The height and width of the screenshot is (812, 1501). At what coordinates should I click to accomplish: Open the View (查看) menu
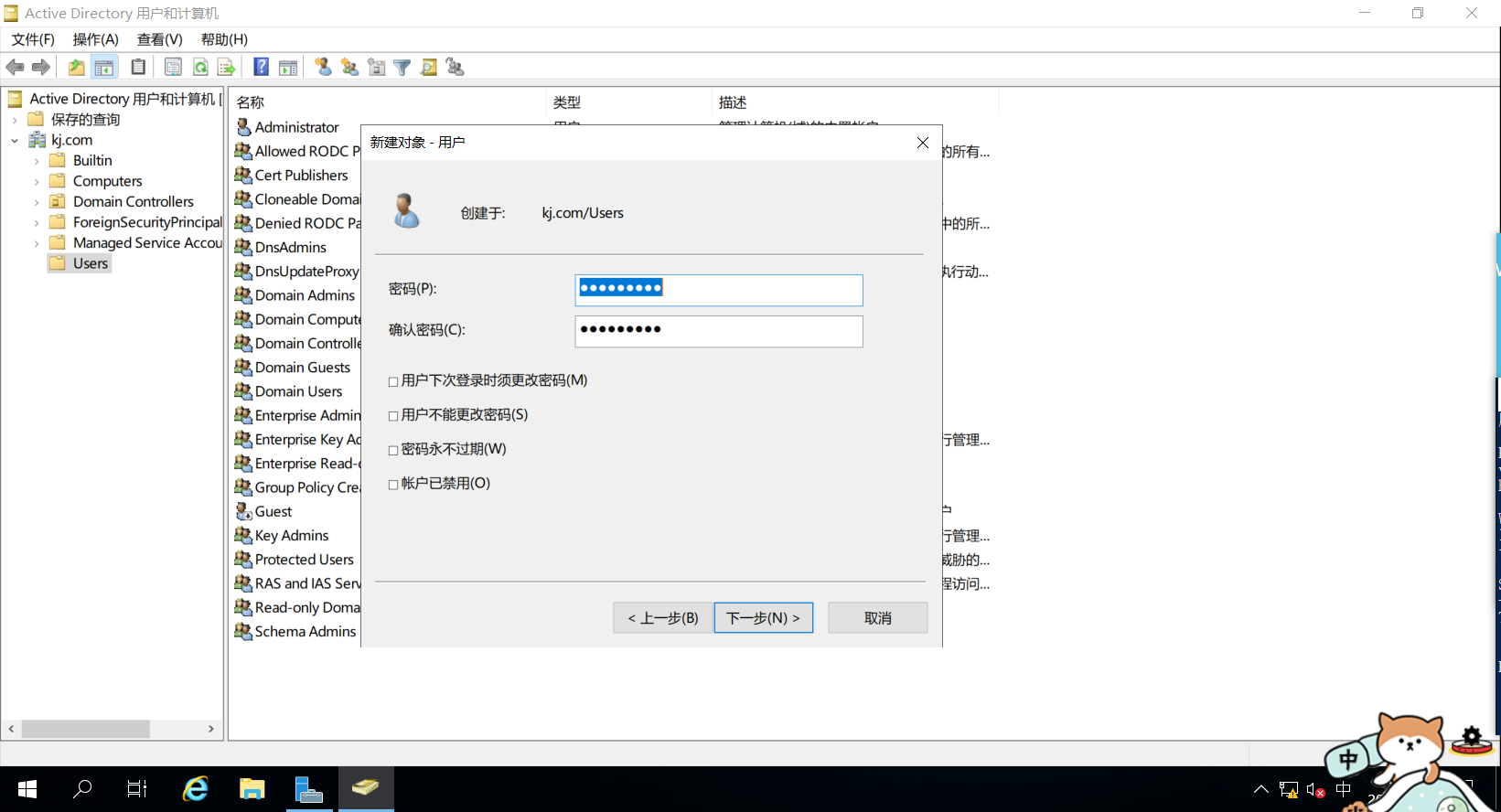pos(160,39)
